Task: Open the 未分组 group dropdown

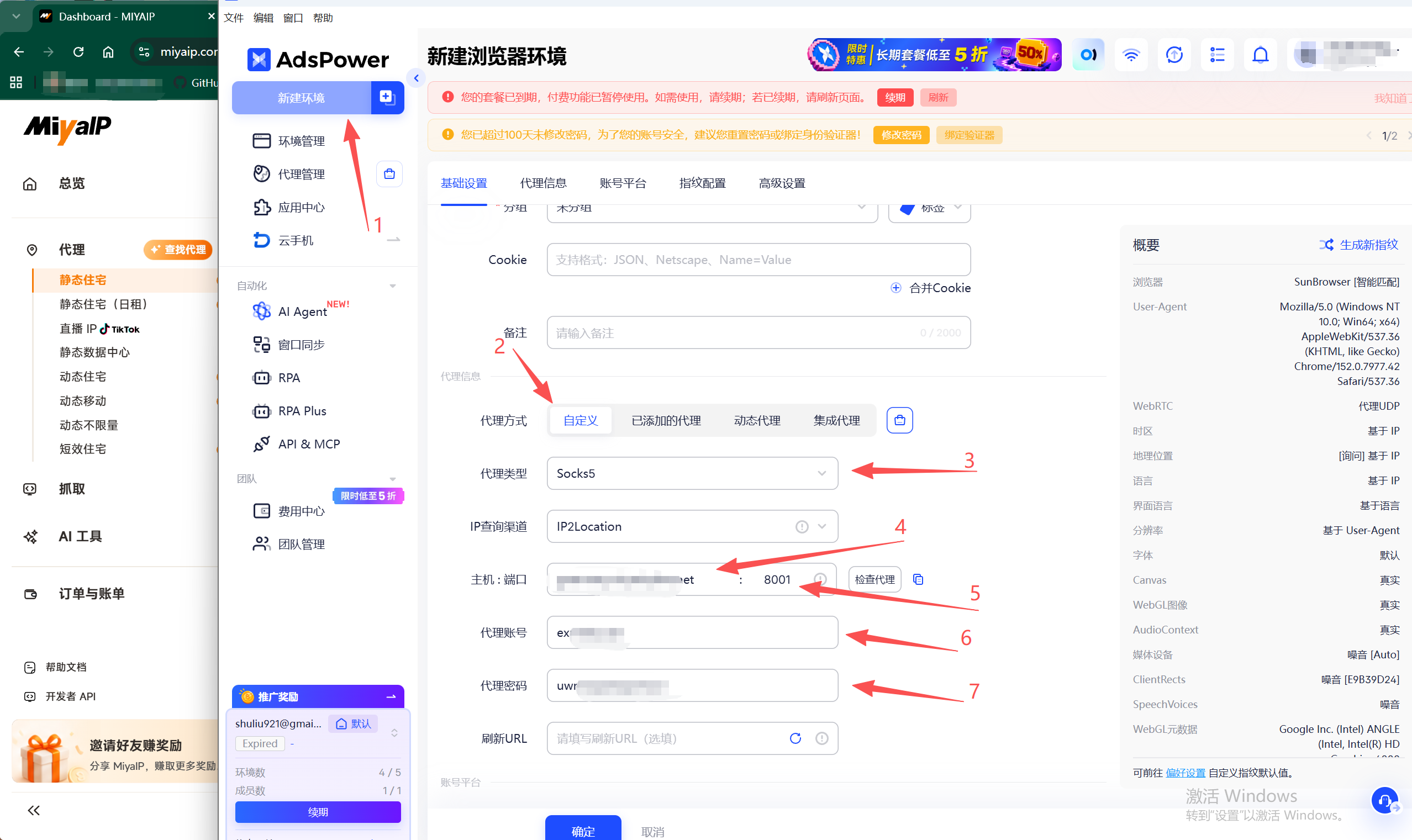Action: (x=712, y=208)
